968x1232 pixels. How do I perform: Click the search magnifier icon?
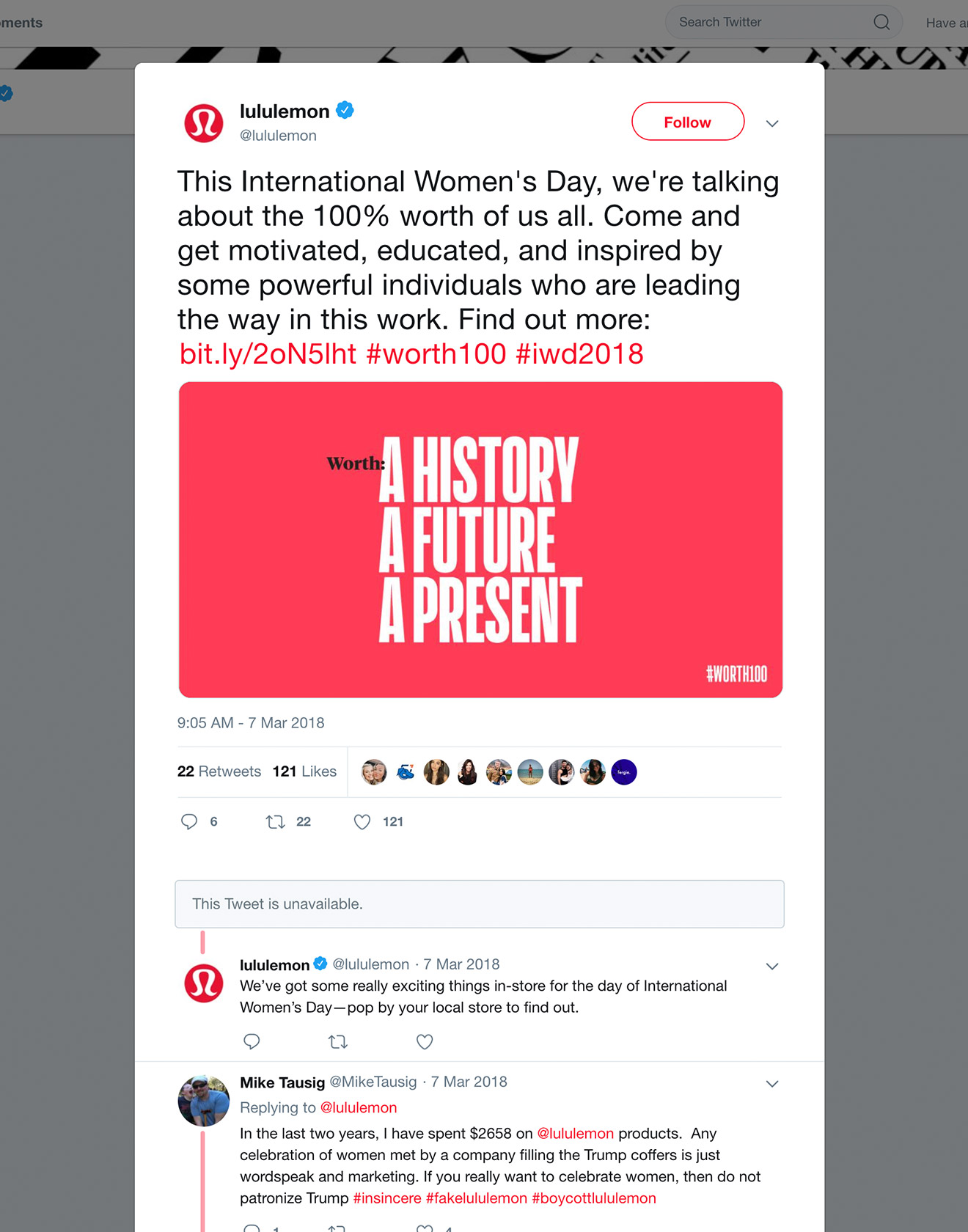click(x=881, y=22)
